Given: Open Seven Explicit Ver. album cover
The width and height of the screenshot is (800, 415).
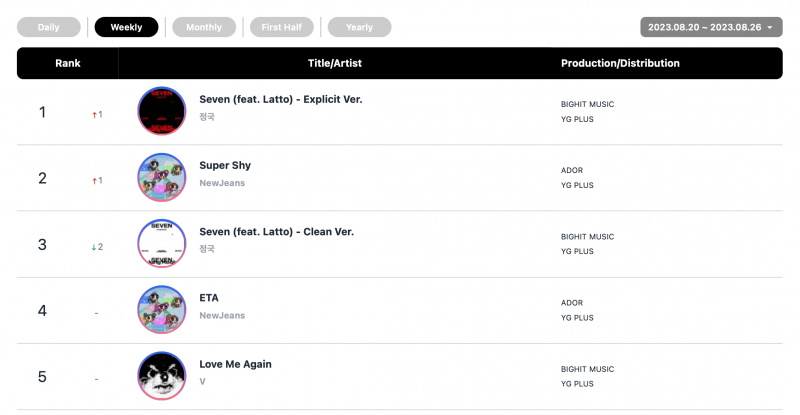Looking at the screenshot, I should [162, 111].
